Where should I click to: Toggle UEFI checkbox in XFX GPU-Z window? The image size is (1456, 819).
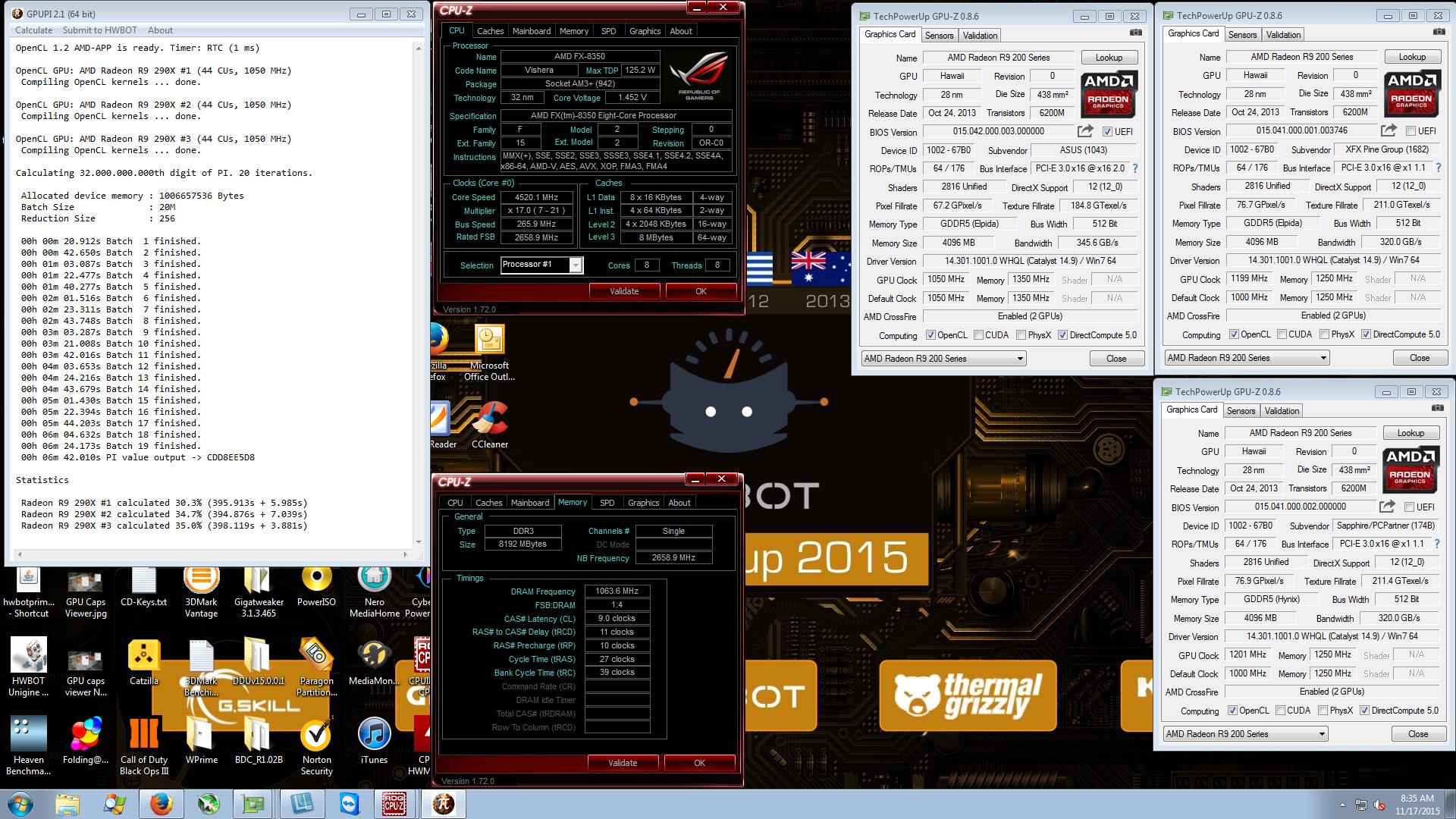point(1410,130)
